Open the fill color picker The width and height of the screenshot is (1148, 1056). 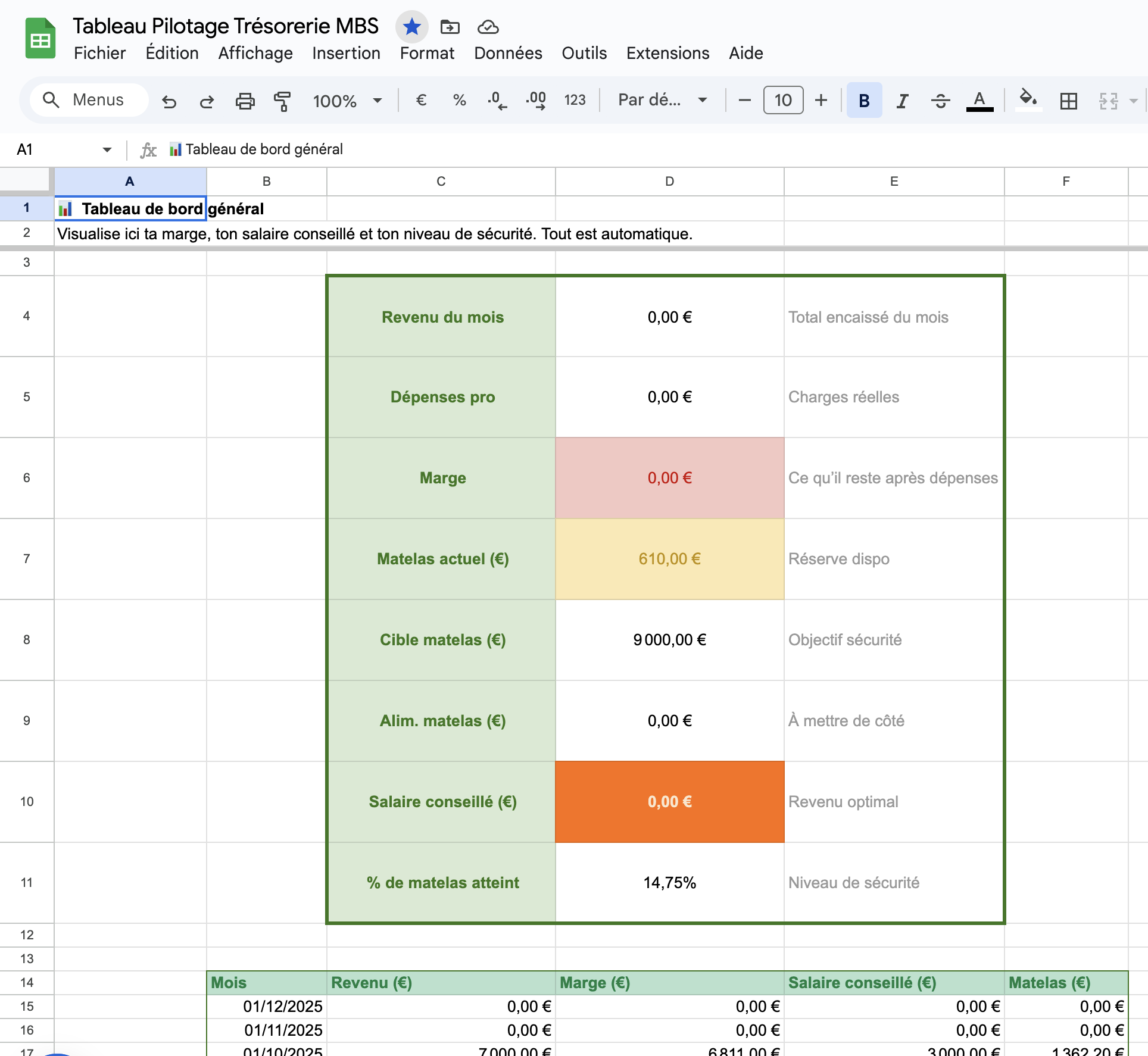tap(1028, 99)
